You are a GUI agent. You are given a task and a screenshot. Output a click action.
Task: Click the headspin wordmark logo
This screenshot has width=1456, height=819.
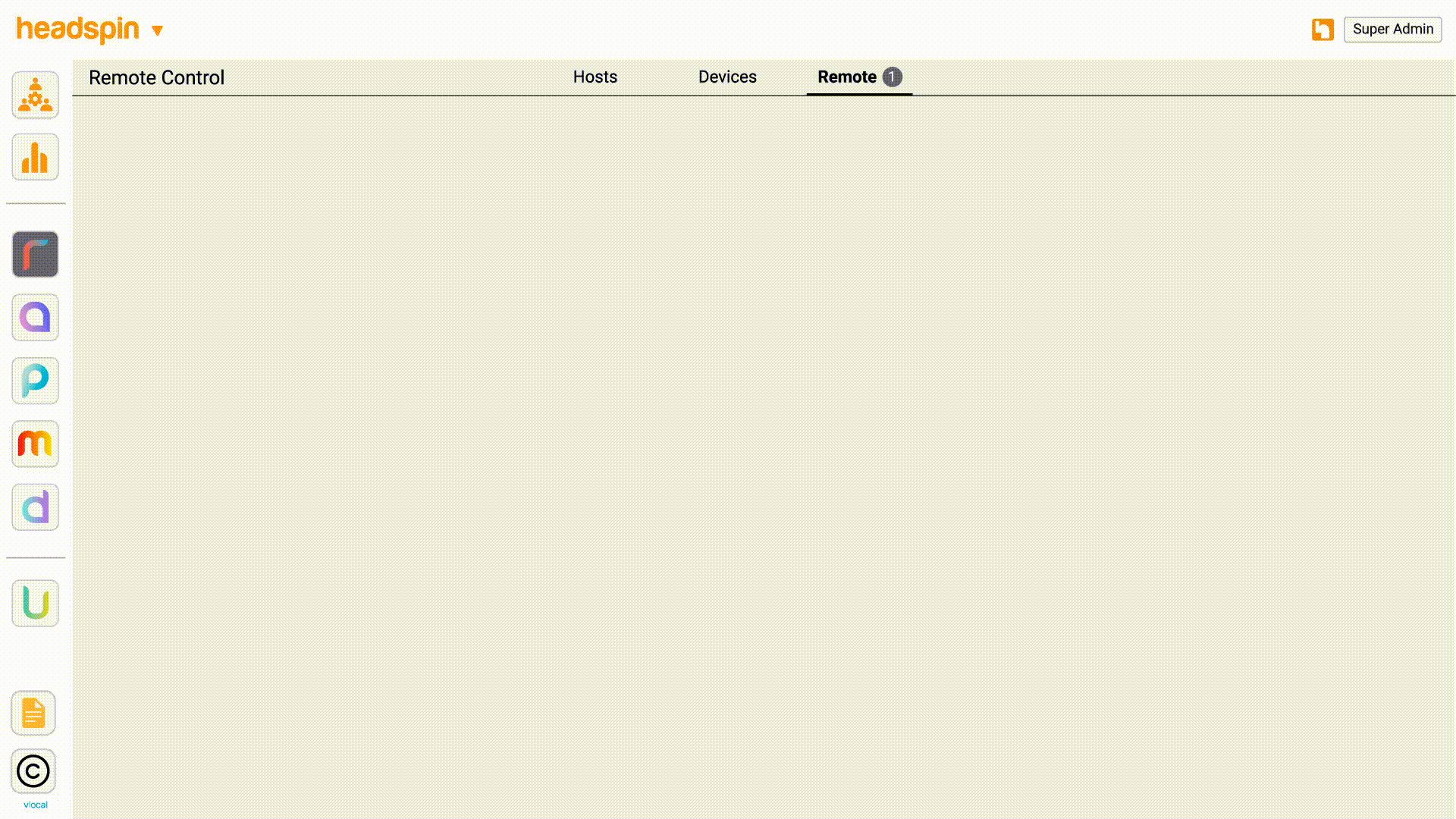[77, 30]
